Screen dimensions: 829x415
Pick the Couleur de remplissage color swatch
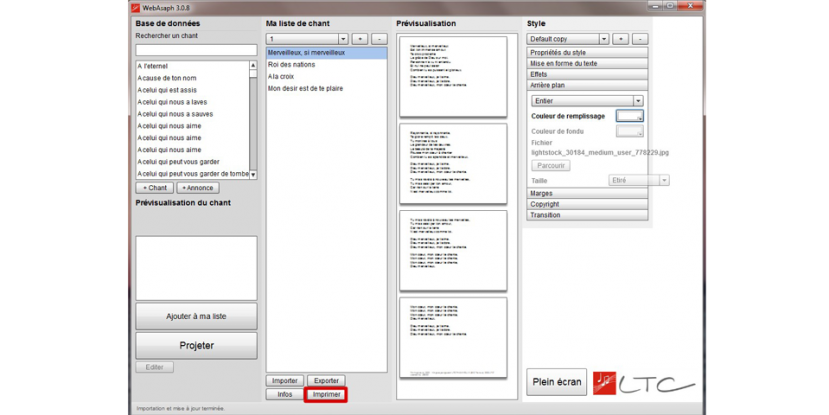[x=629, y=116]
